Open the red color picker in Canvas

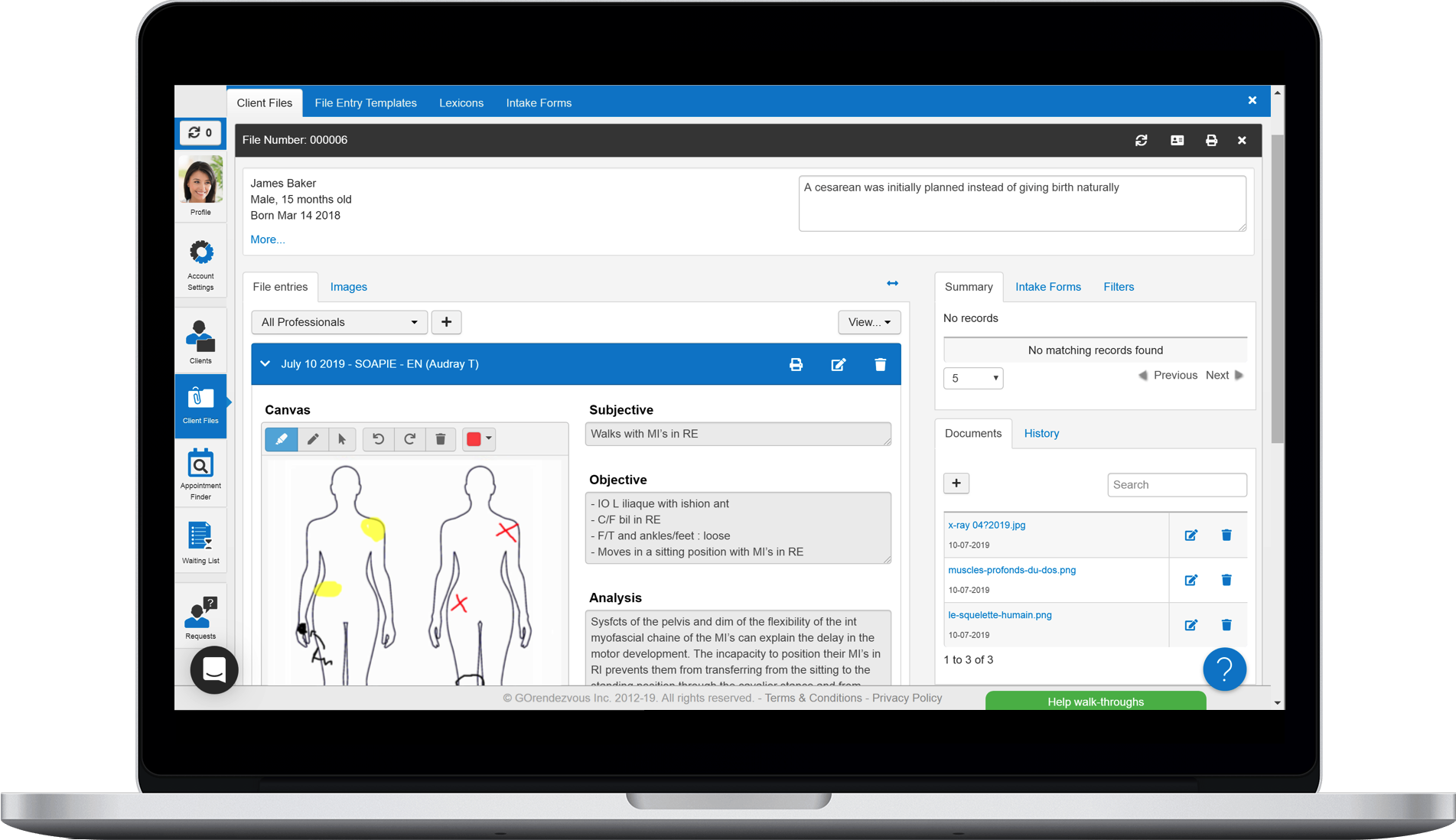479,439
